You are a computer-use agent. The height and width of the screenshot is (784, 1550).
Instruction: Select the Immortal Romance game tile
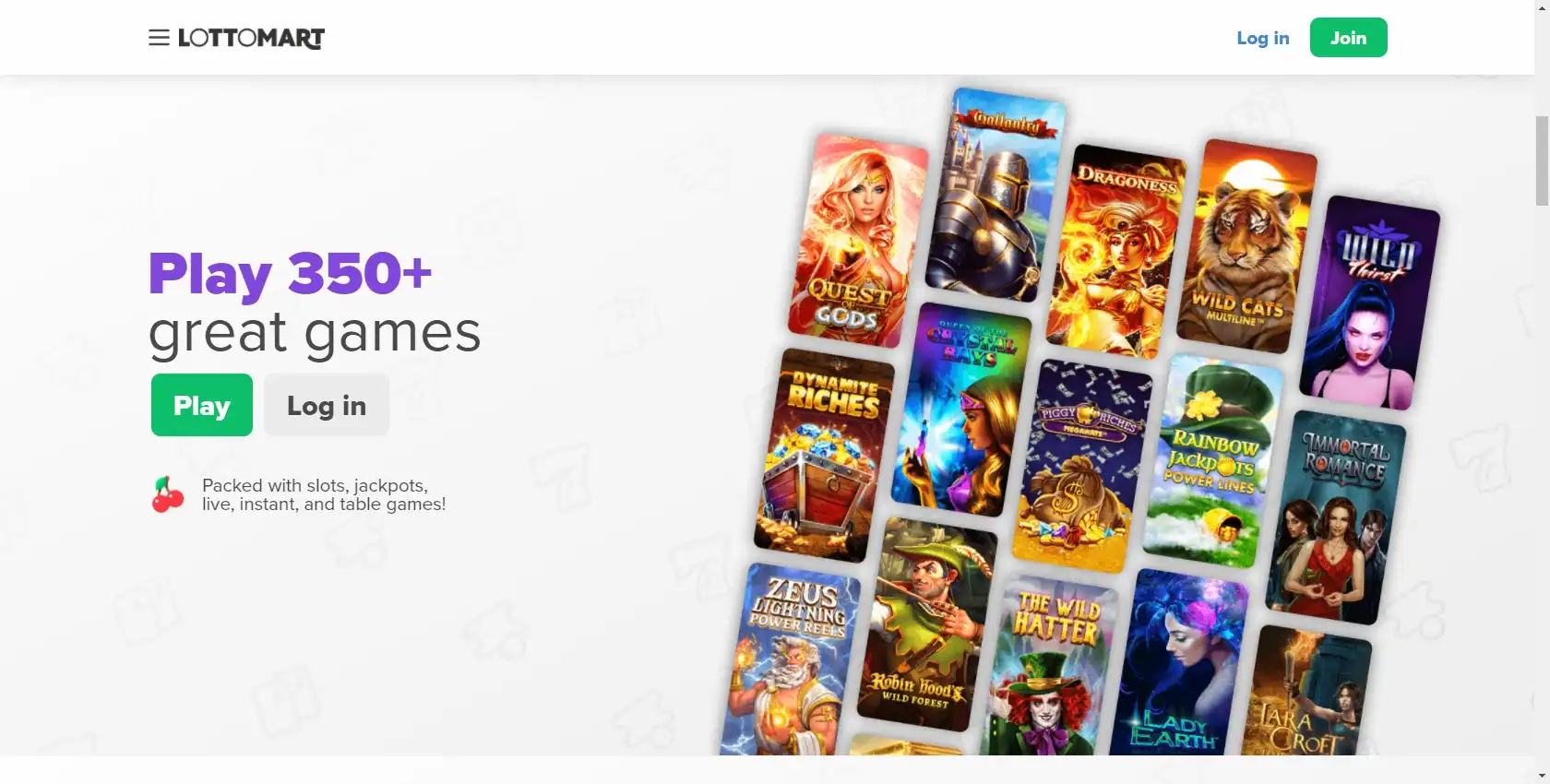pyautogui.click(x=1336, y=517)
